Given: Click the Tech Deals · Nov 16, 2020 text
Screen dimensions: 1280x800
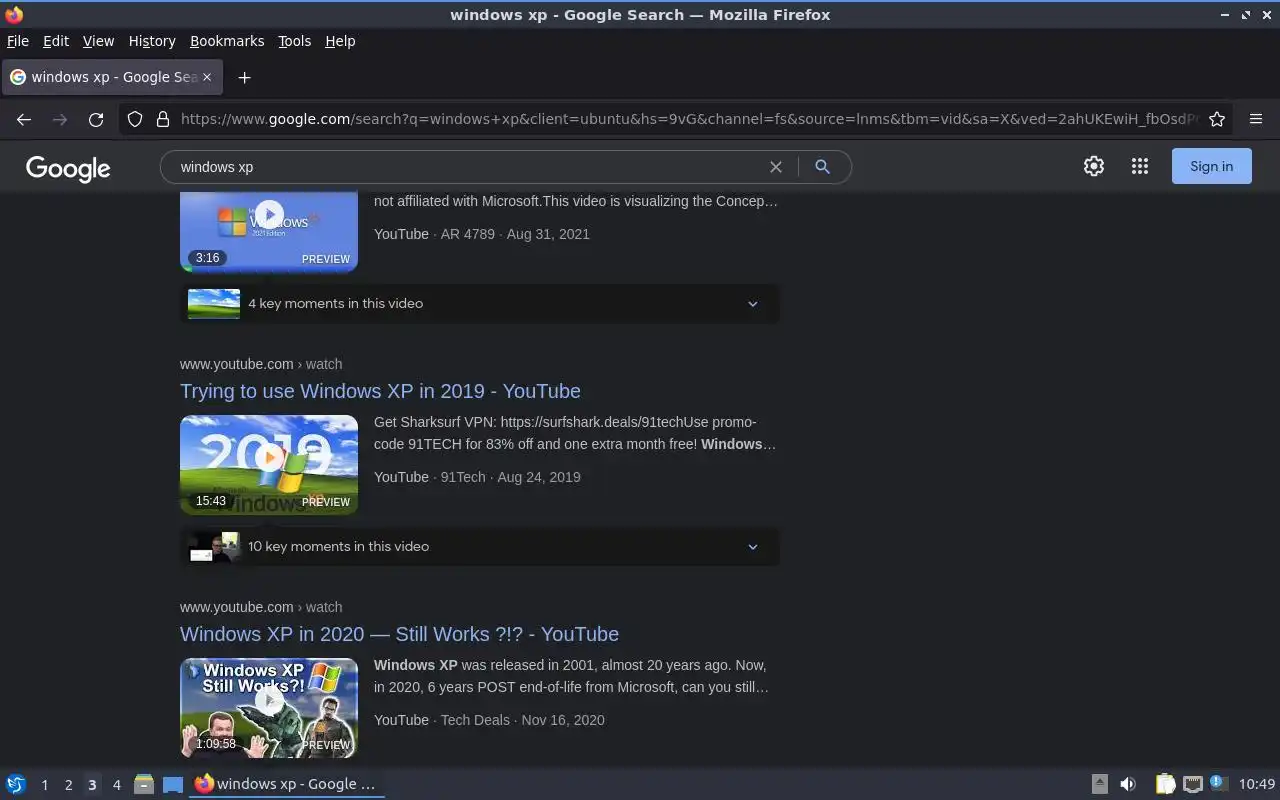Looking at the screenshot, I should point(523,720).
